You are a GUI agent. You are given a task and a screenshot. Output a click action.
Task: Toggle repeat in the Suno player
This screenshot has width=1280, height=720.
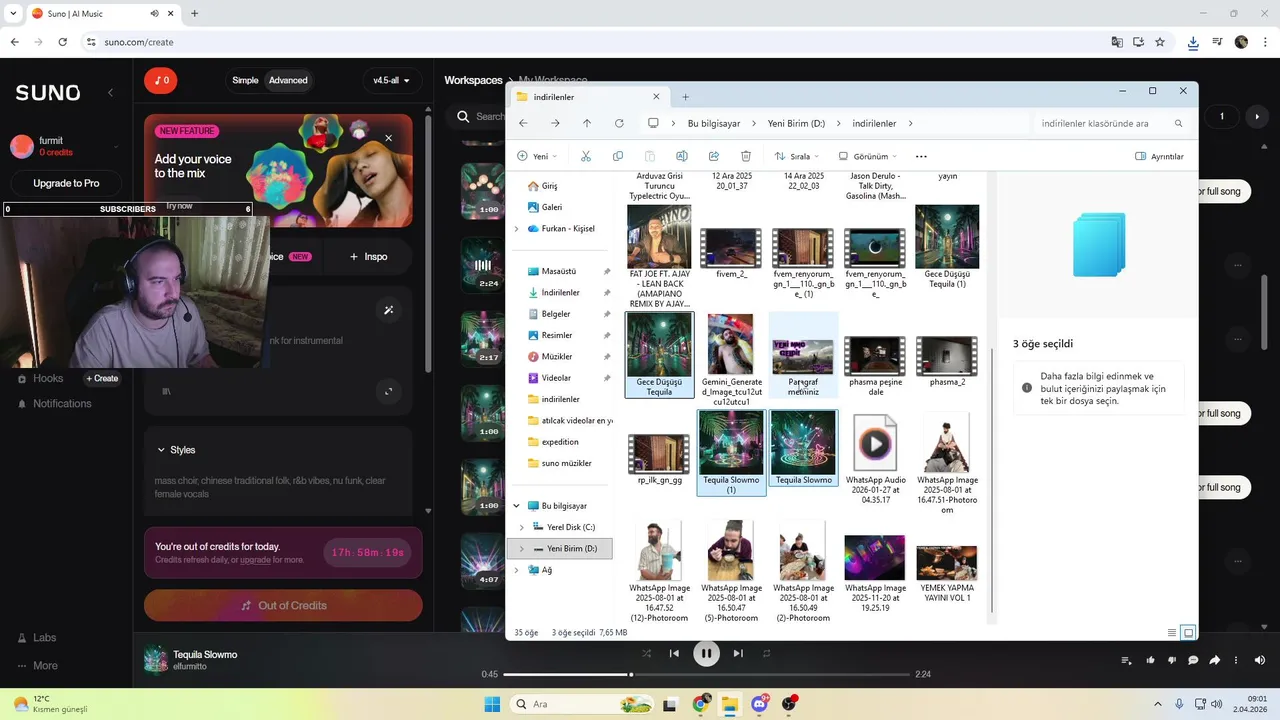pos(767,653)
